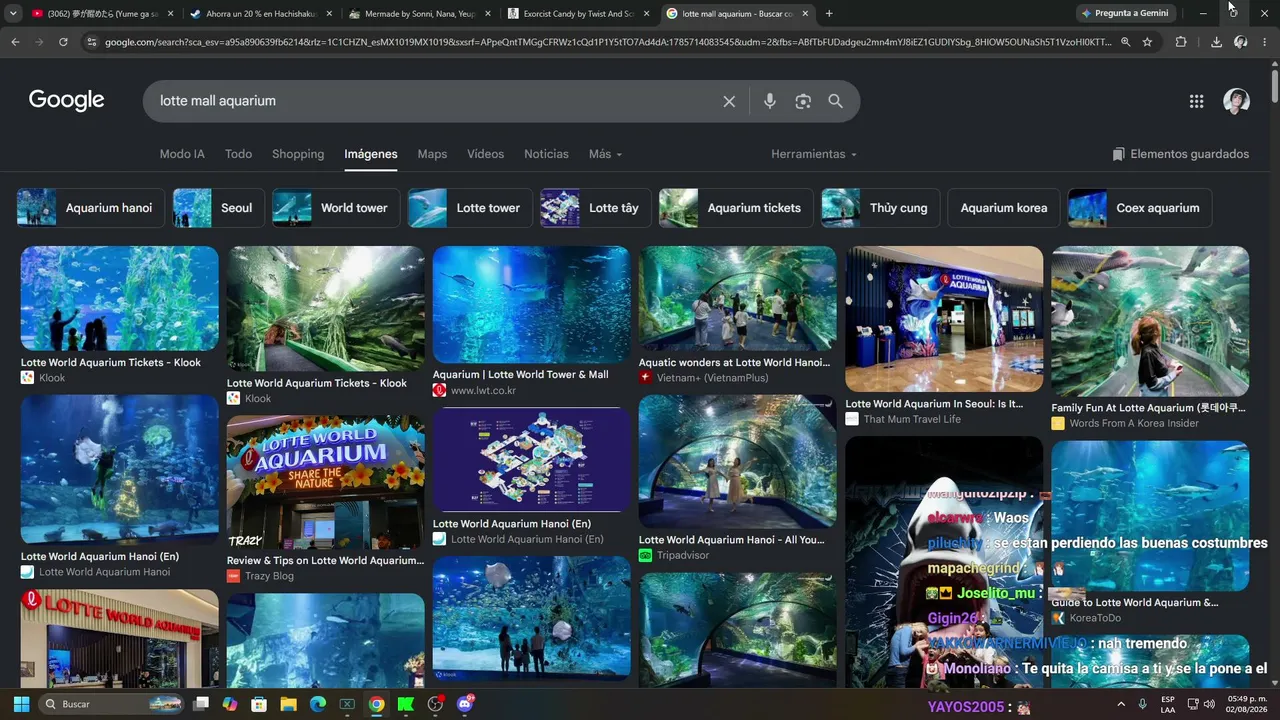Switch to the YouTube Yume ga tab
1280x720 pixels.
(100, 14)
